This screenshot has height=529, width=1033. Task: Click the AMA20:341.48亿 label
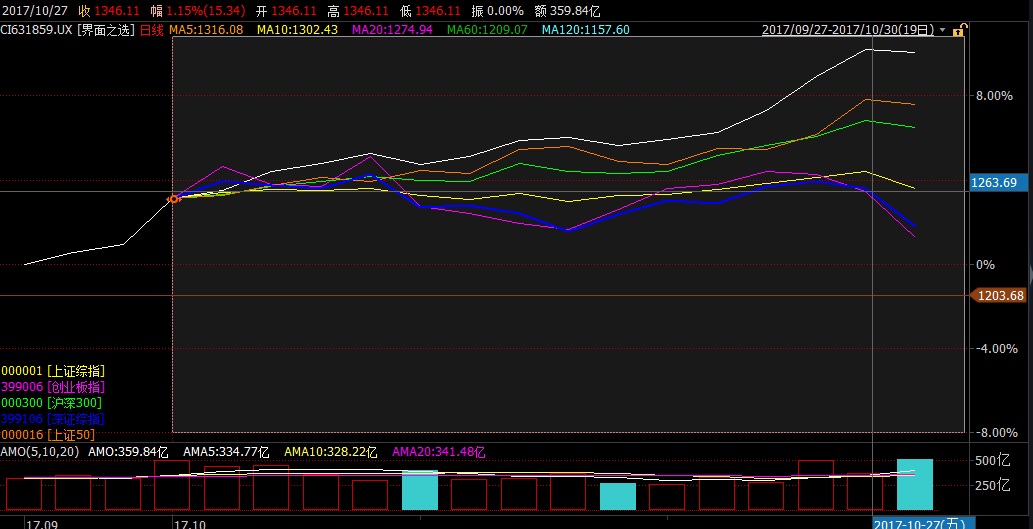(x=439, y=452)
